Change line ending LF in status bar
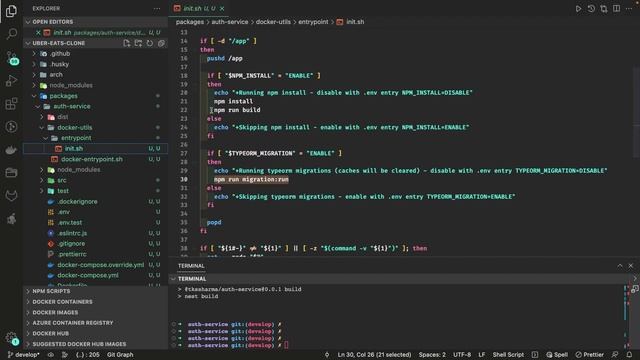 482,355
